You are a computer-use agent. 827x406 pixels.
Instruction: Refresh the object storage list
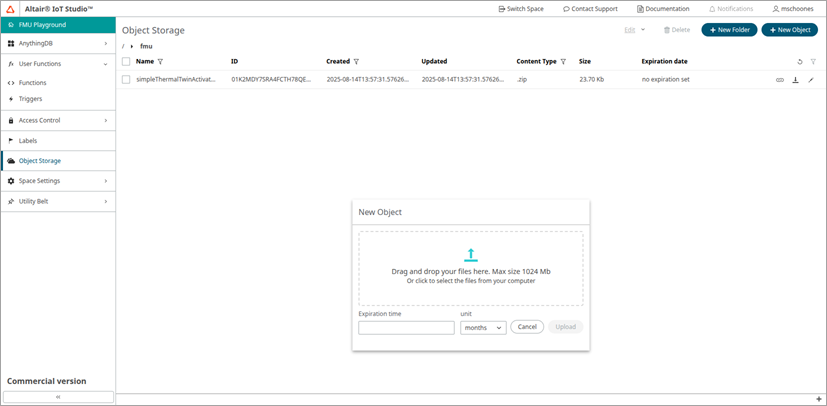click(800, 62)
